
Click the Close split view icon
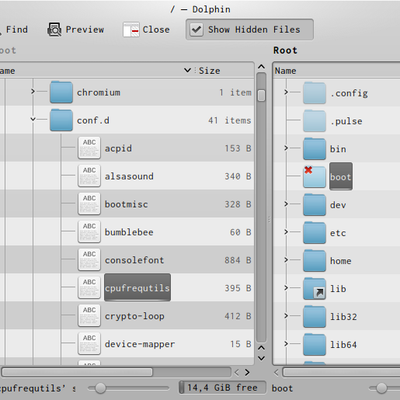[131, 30]
